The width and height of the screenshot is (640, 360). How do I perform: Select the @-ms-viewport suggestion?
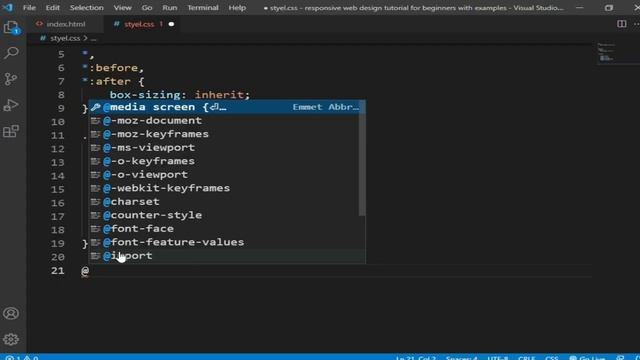[224, 147]
